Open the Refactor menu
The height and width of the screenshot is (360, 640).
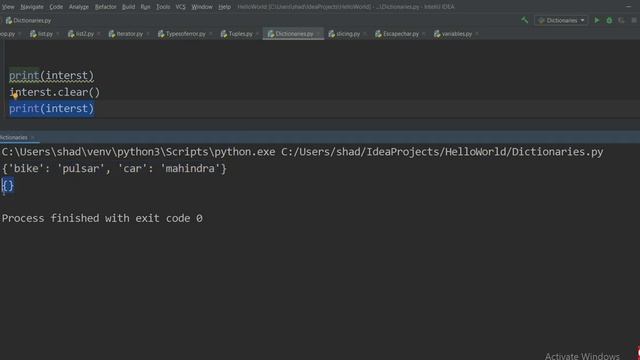pyautogui.click(x=105, y=7)
